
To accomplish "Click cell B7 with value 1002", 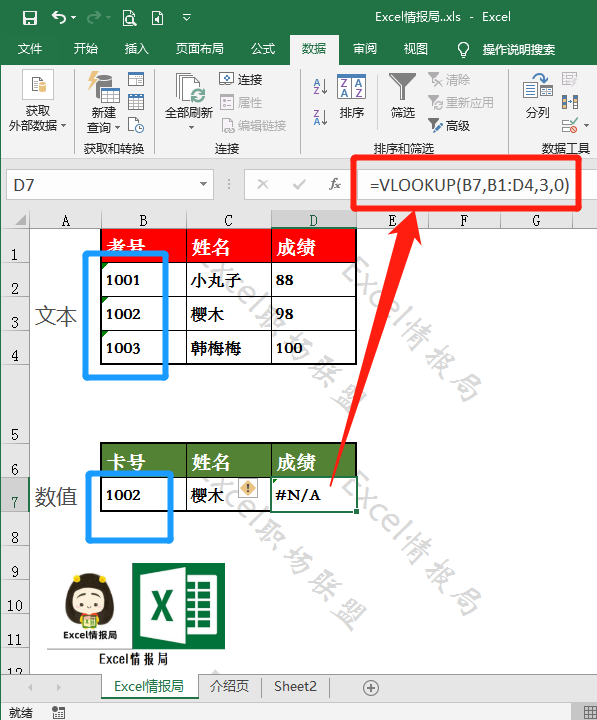I will pyautogui.click(x=143, y=495).
